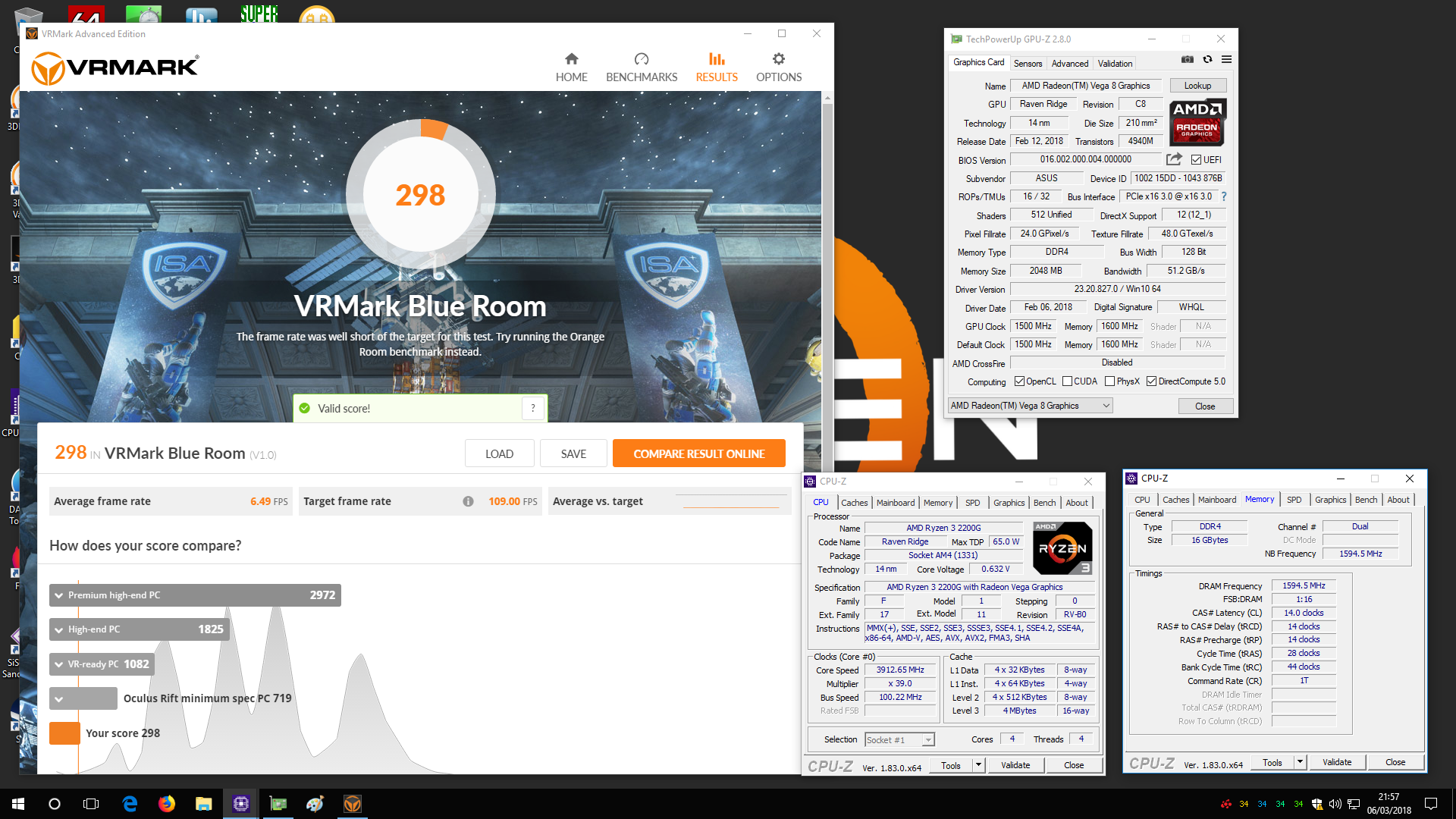Open Task View on the taskbar
This screenshot has height=819, width=1456.
(91, 804)
